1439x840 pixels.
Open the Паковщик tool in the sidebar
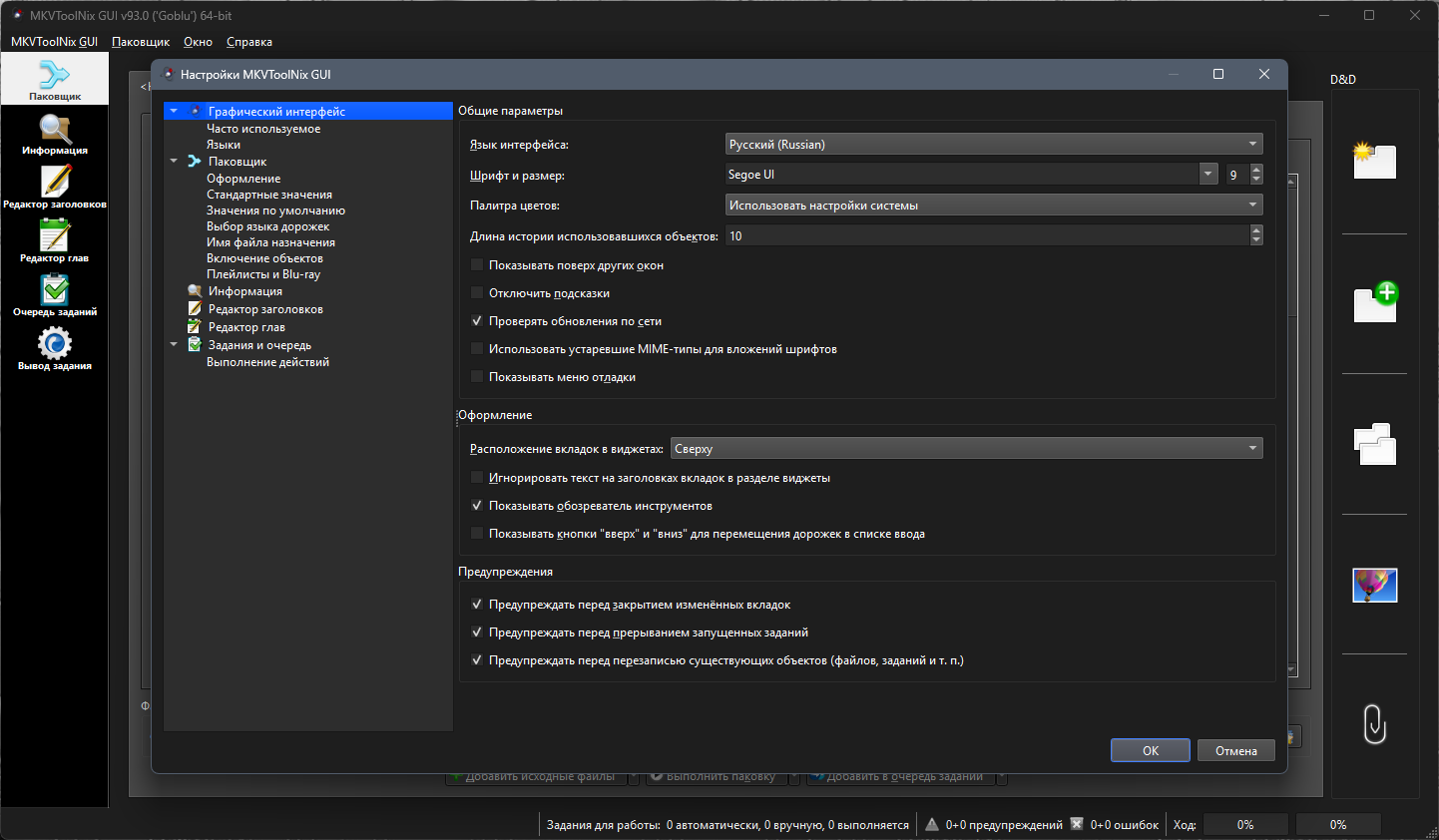[x=55, y=79]
